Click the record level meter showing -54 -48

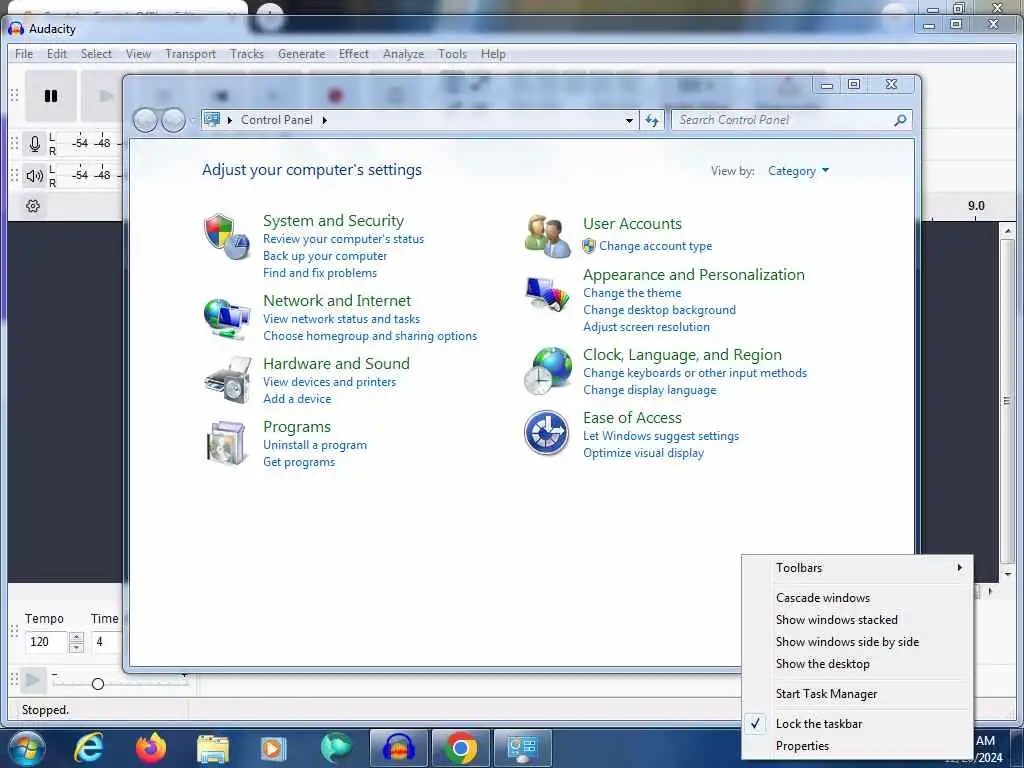89,143
